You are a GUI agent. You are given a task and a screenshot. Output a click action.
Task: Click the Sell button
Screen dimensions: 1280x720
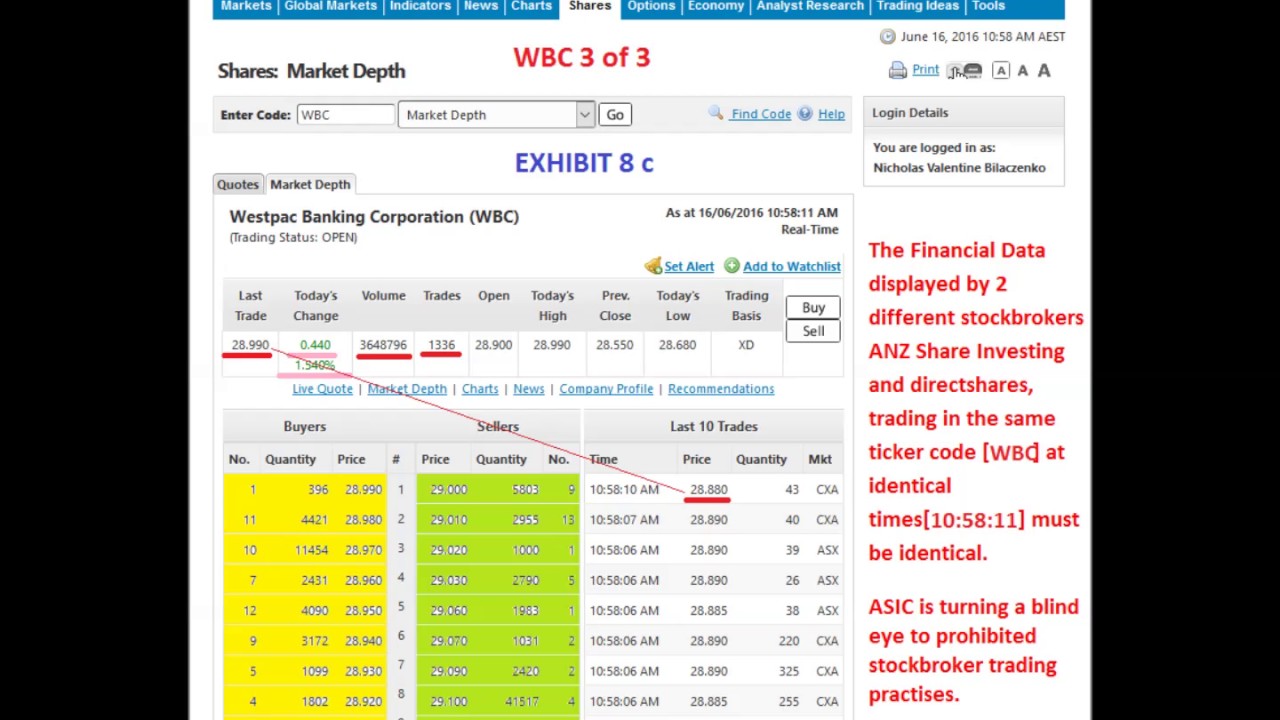pyautogui.click(x=813, y=331)
